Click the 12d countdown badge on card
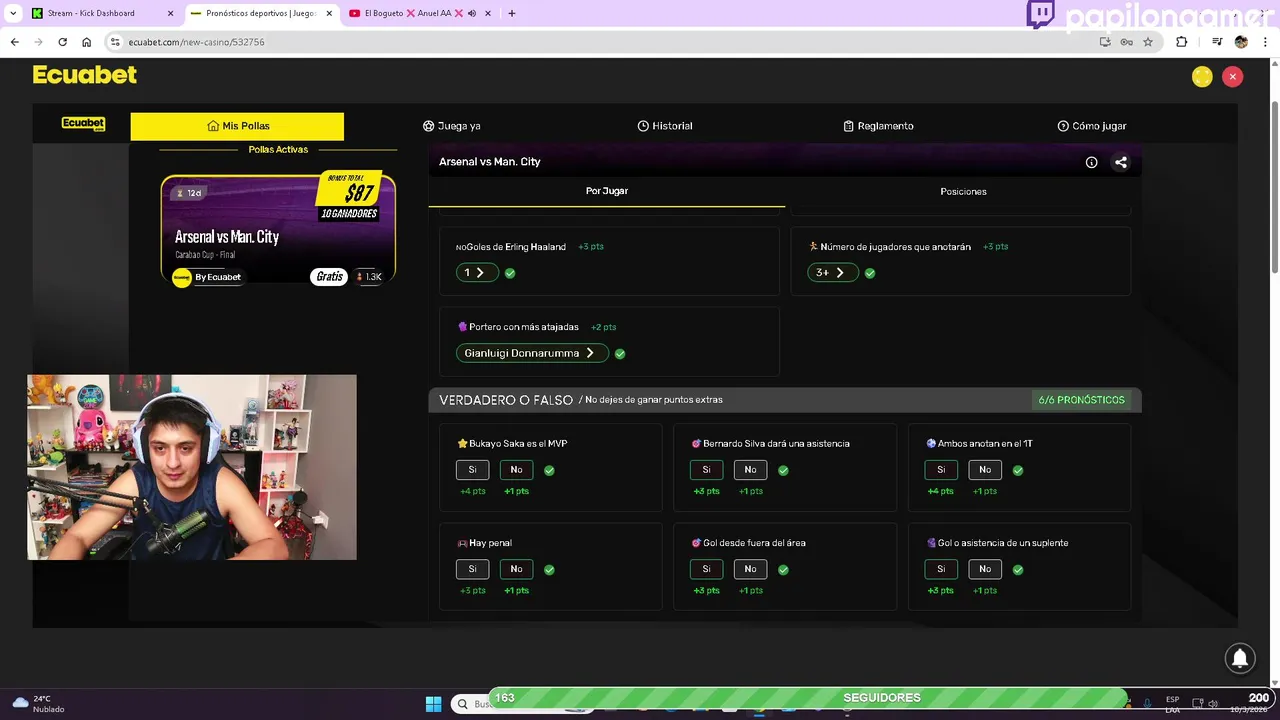Viewport: 1280px width, 720px height. [188, 193]
